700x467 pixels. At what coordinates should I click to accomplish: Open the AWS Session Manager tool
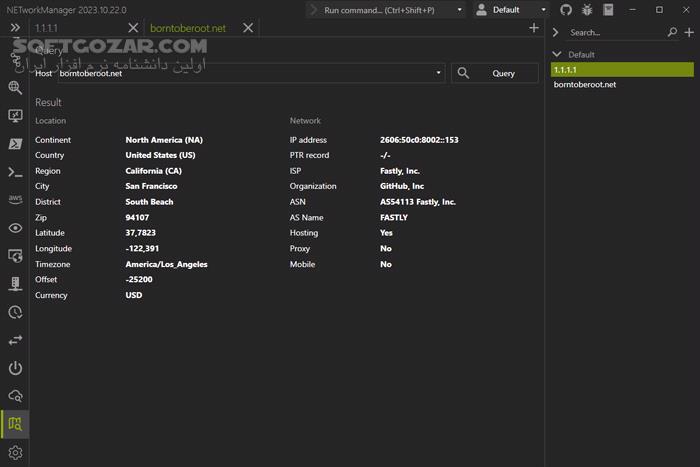(x=15, y=199)
